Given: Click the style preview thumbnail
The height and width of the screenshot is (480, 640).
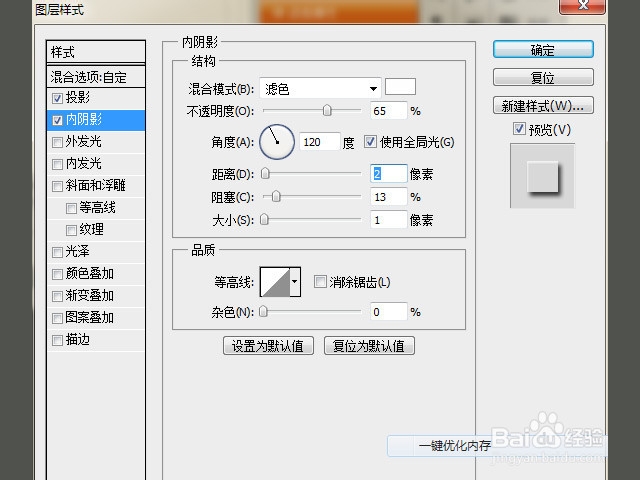Looking at the screenshot, I should click(542, 176).
